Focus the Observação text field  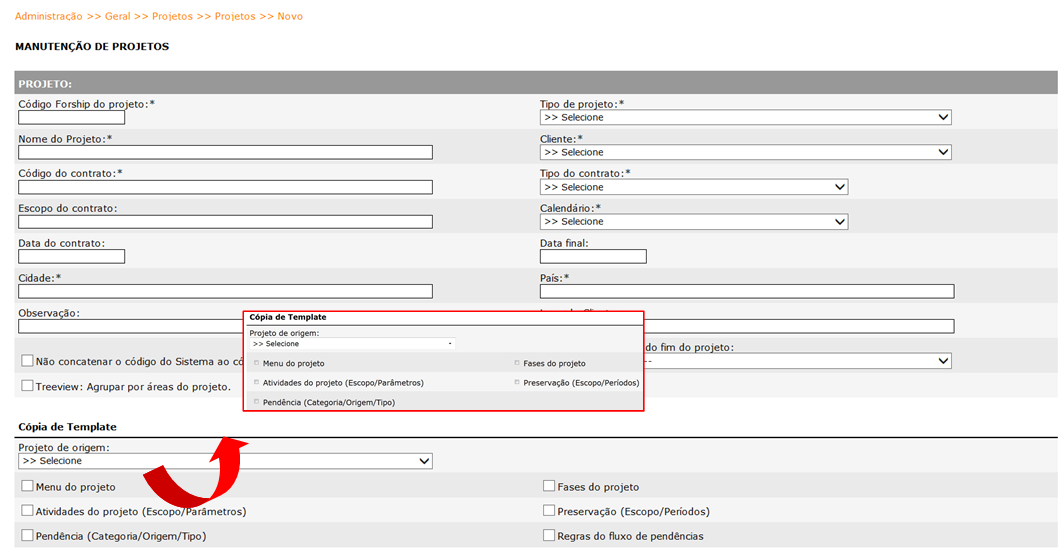pyautogui.click(x=130, y=326)
